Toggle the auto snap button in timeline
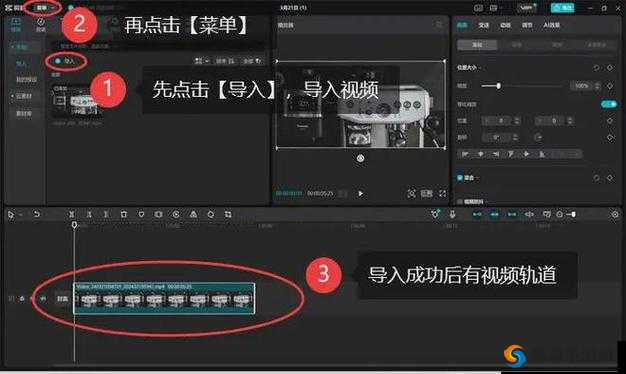Viewport: 626px width, 374px height. coord(494,214)
